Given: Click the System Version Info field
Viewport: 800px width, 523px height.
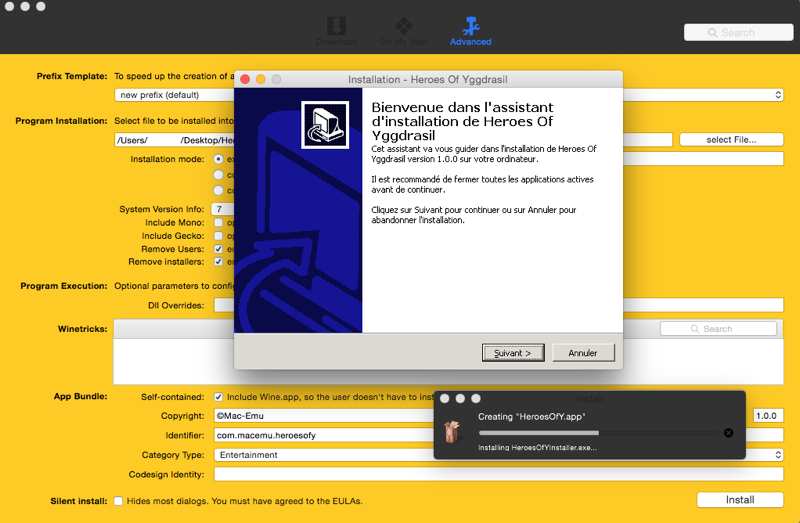Looking at the screenshot, I should (222, 209).
